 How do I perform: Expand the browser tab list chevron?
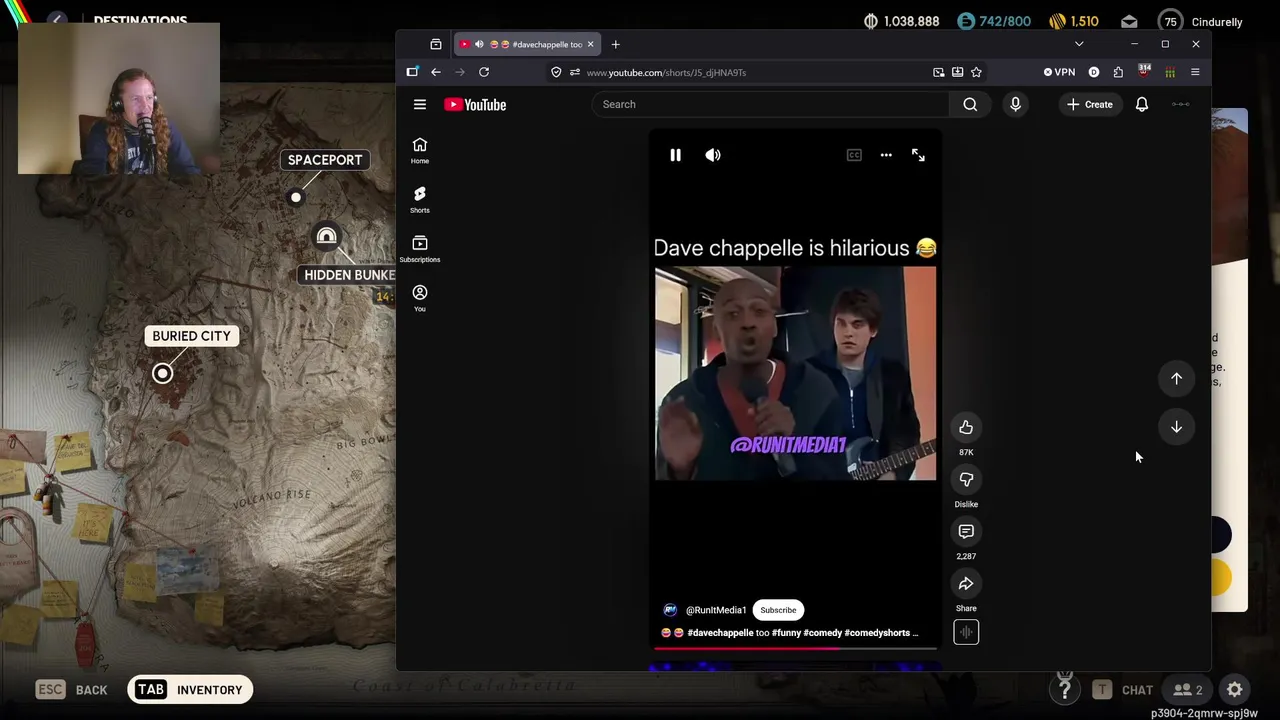(x=1079, y=44)
